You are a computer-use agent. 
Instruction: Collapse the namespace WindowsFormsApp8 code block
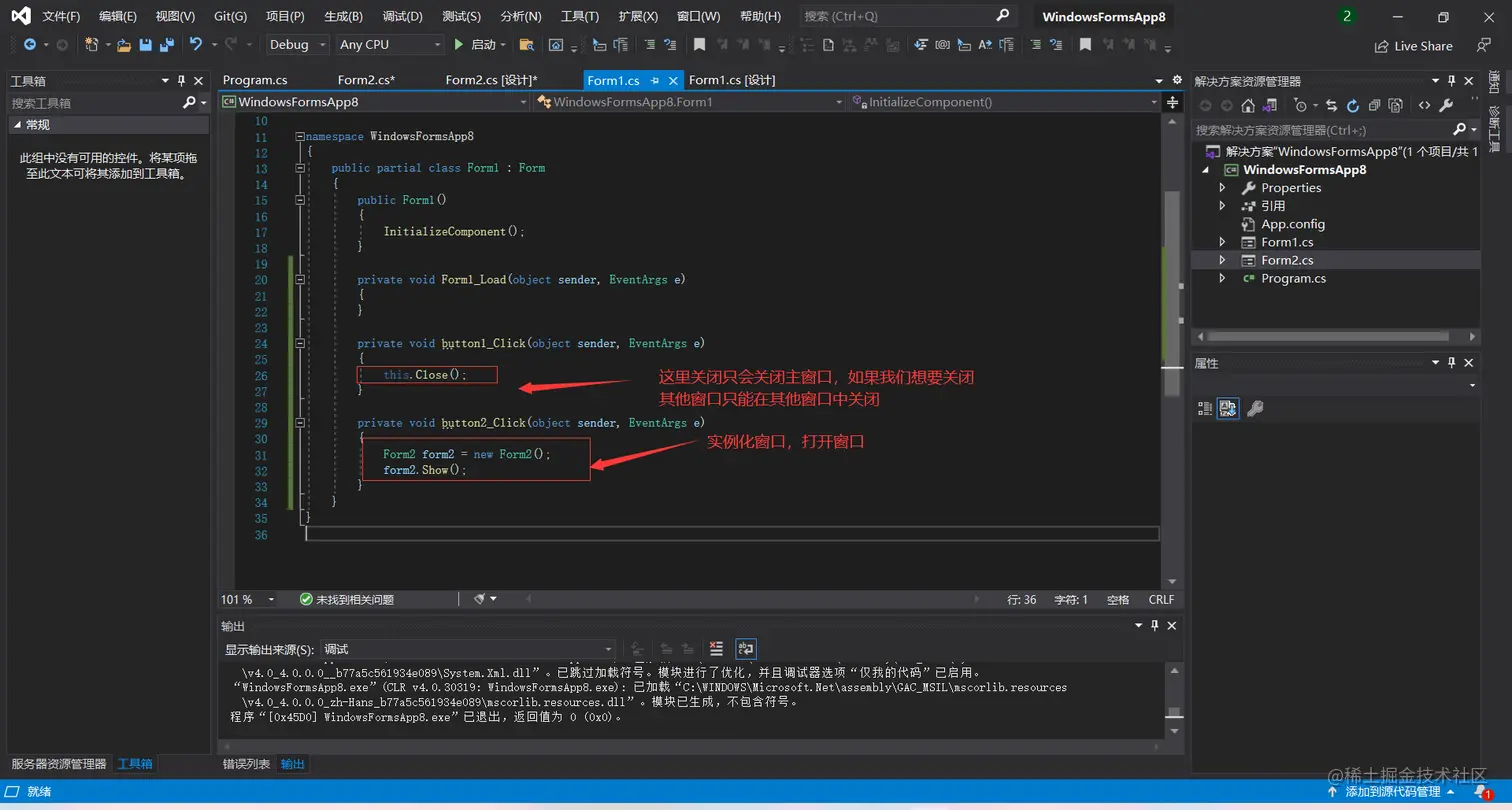300,136
